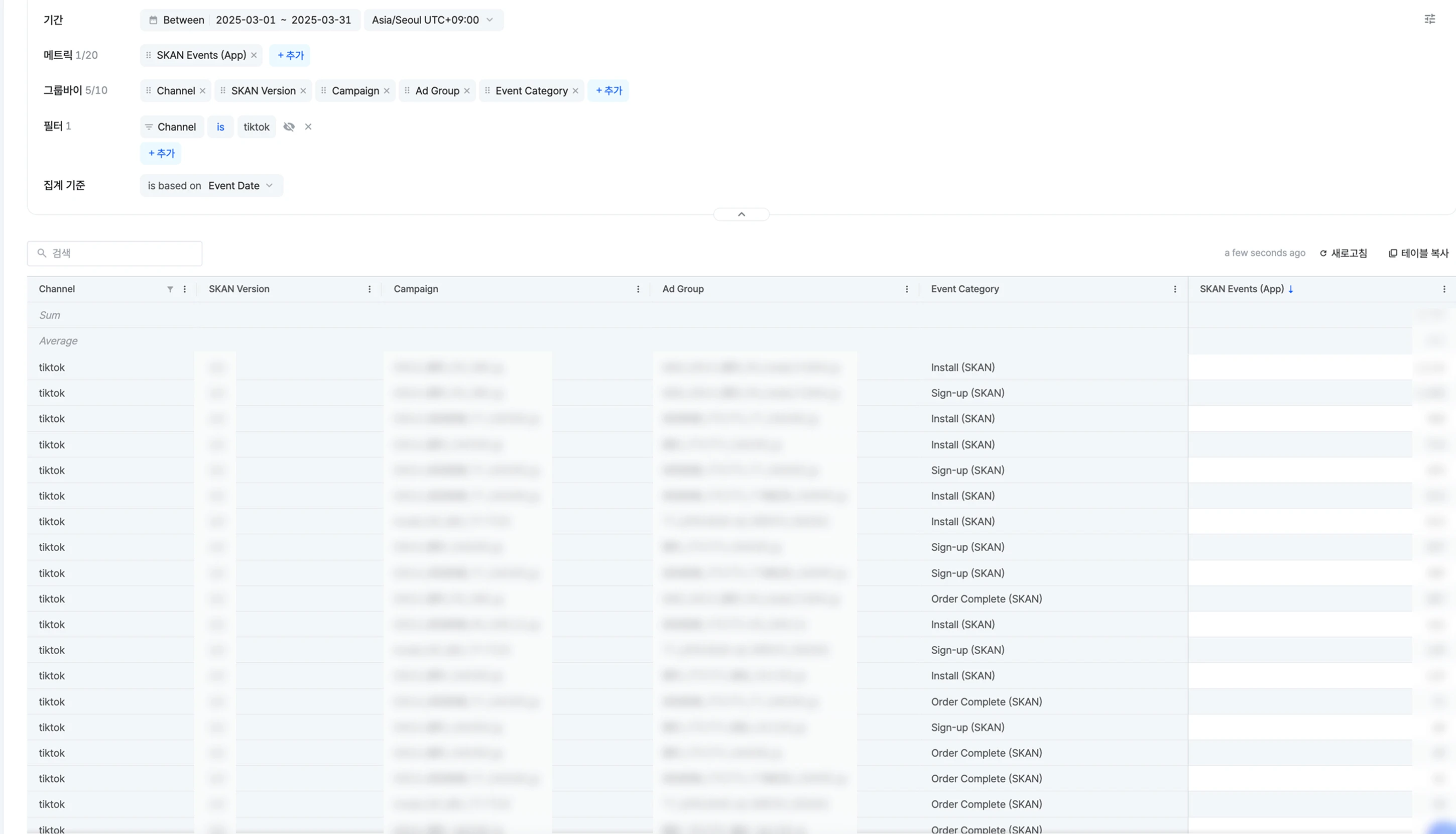This screenshot has height=834, width=1456.
Task: Open the report settings sliders icon
Action: tap(1430, 19)
